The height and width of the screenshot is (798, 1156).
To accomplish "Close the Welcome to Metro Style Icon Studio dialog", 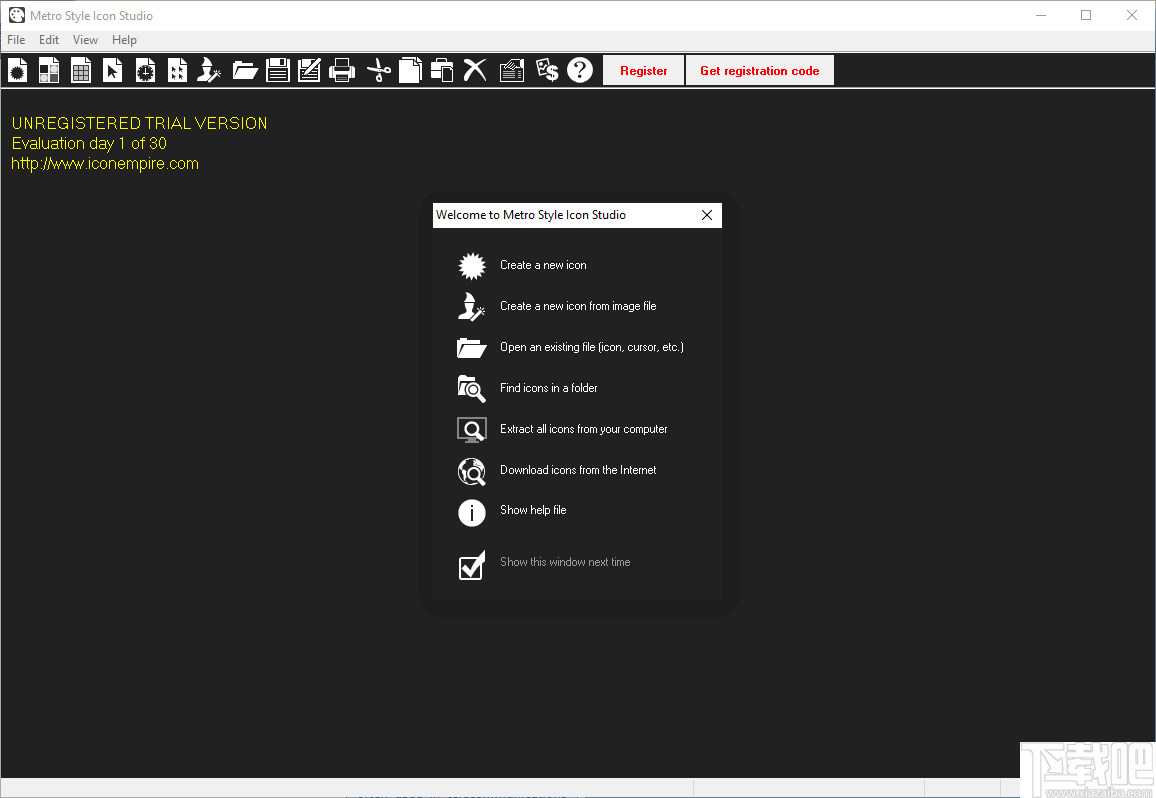I will pos(707,215).
